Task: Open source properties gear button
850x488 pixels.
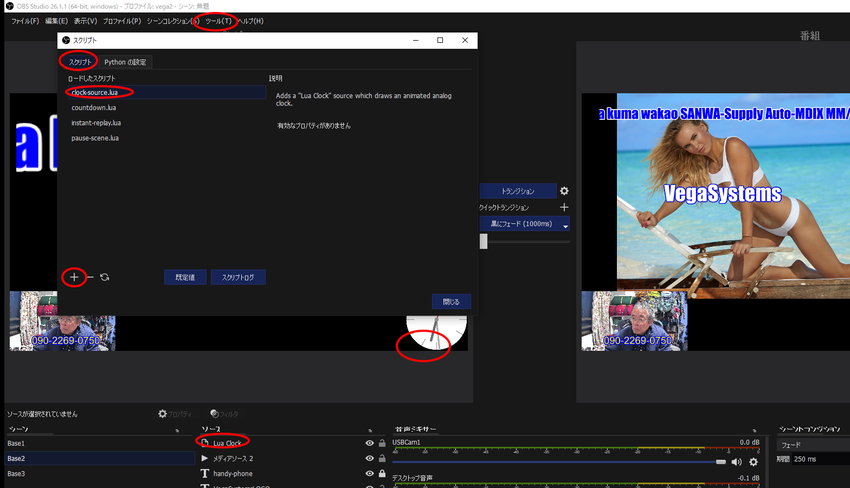Action: click(x=175, y=414)
